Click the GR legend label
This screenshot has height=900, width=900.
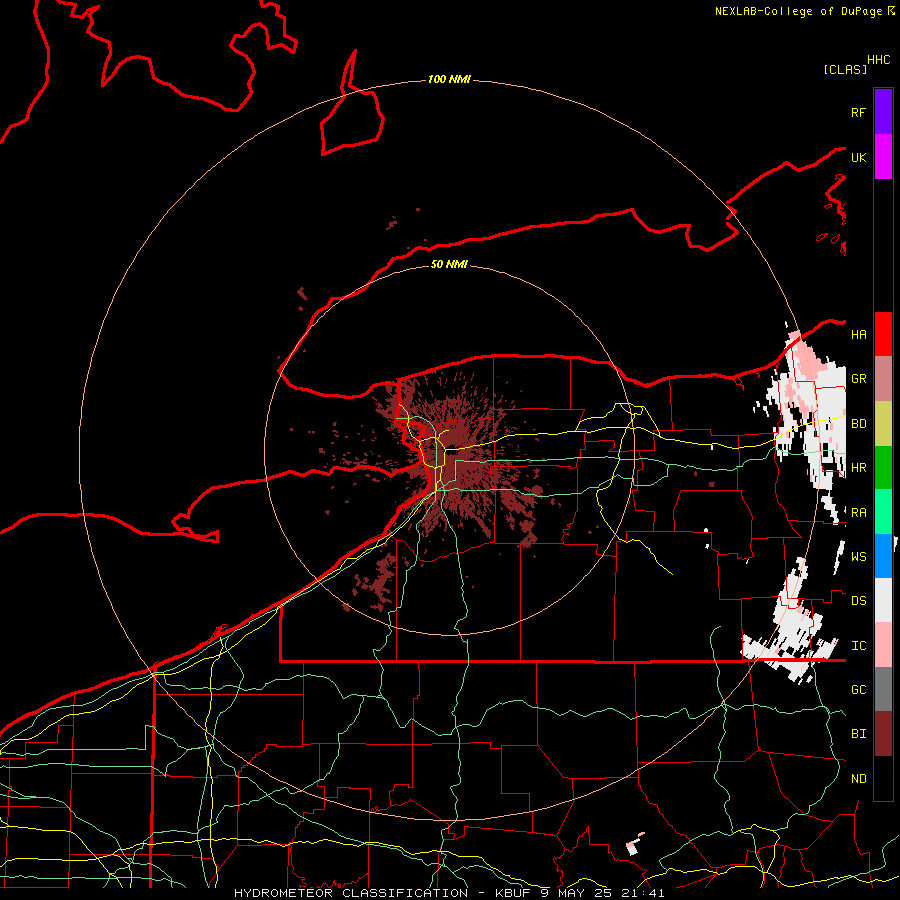point(858,379)
